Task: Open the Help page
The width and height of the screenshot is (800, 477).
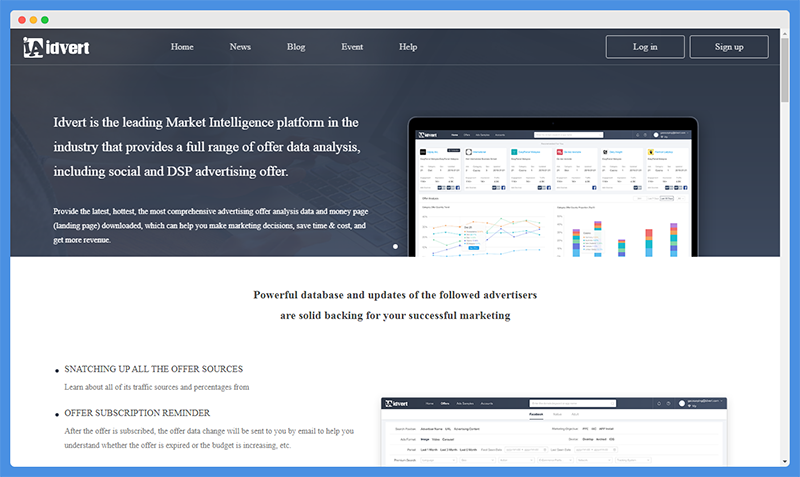Action: click(408, 47)
